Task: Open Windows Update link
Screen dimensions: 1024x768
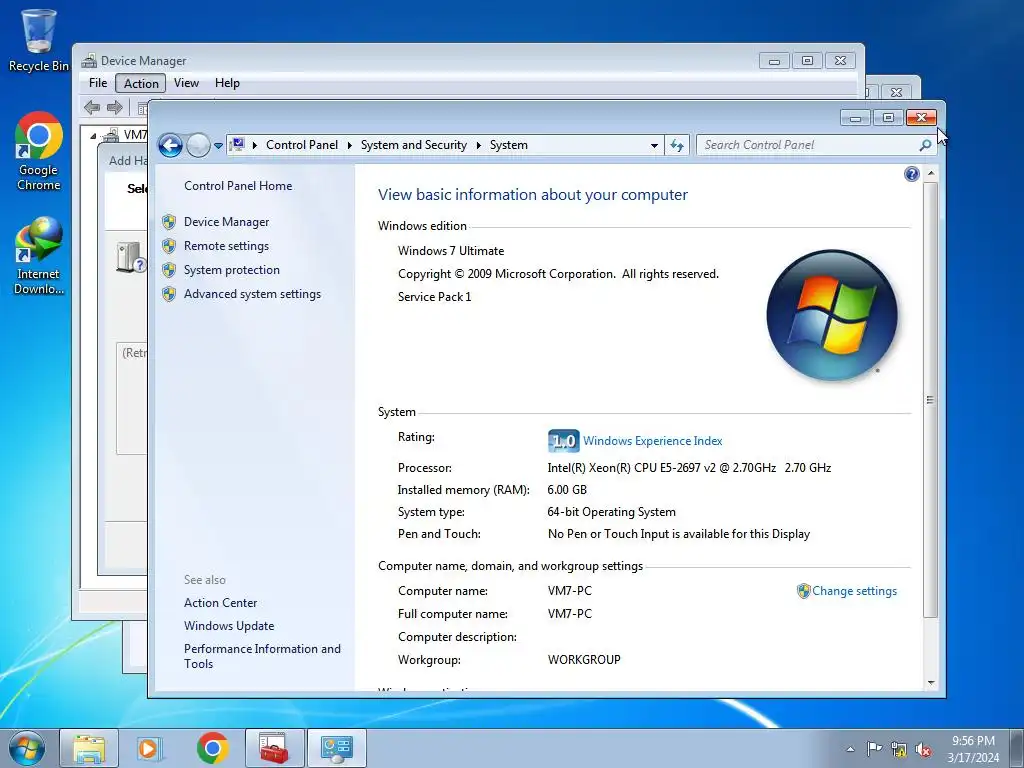Action: coord(229,626)
